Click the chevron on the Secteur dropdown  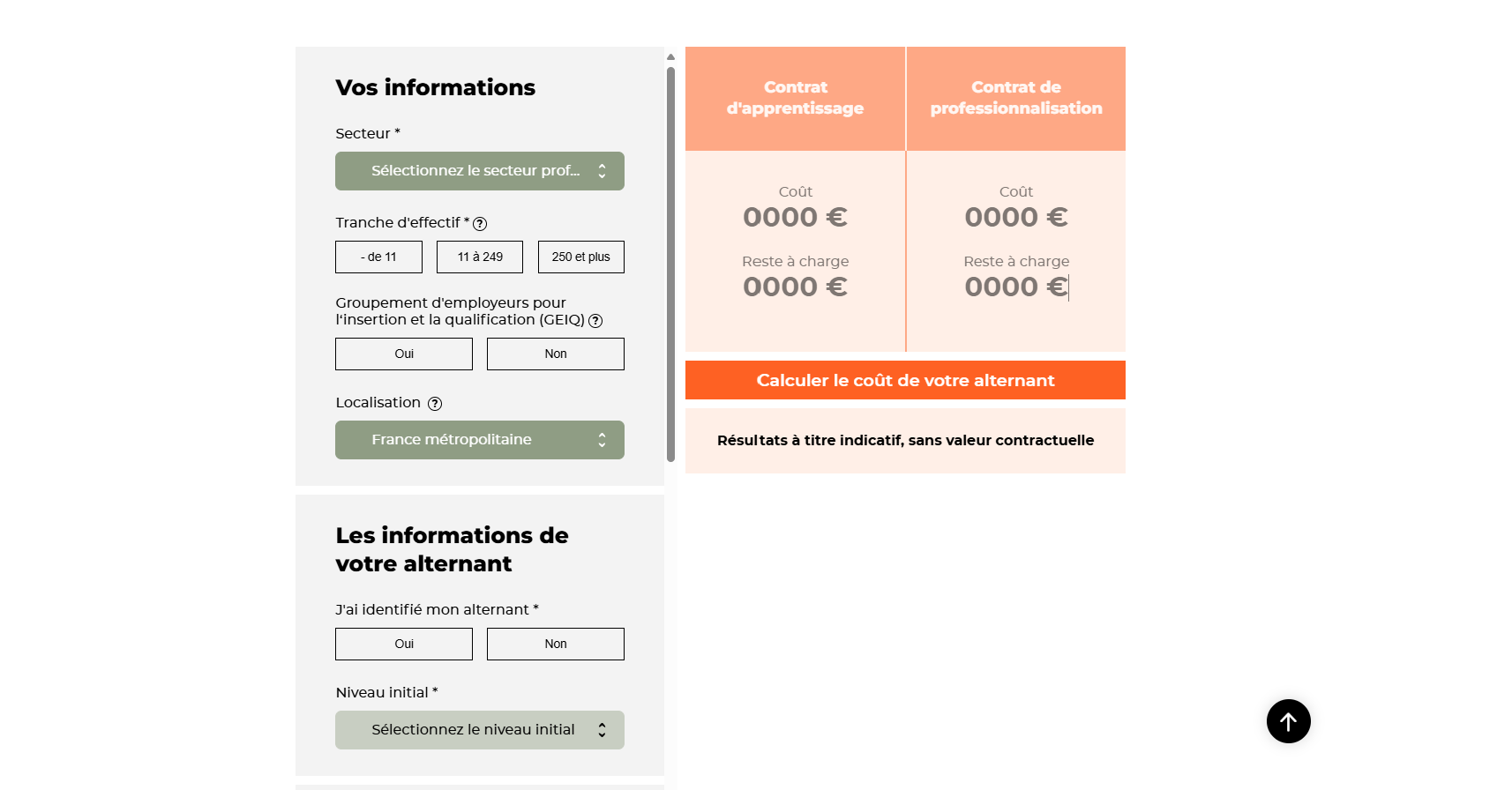coord(603,171)
